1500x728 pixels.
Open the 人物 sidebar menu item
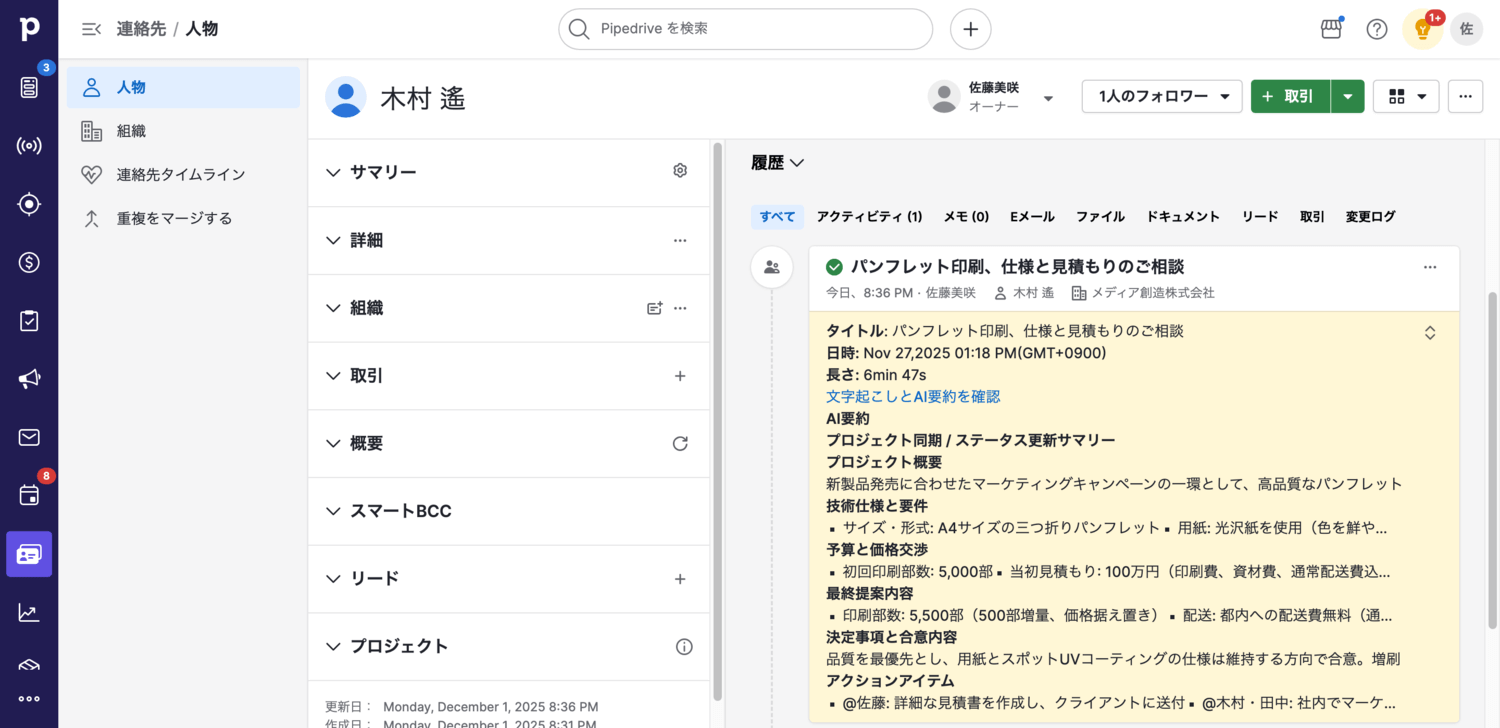pyautogui.click(x=183, y=87)
